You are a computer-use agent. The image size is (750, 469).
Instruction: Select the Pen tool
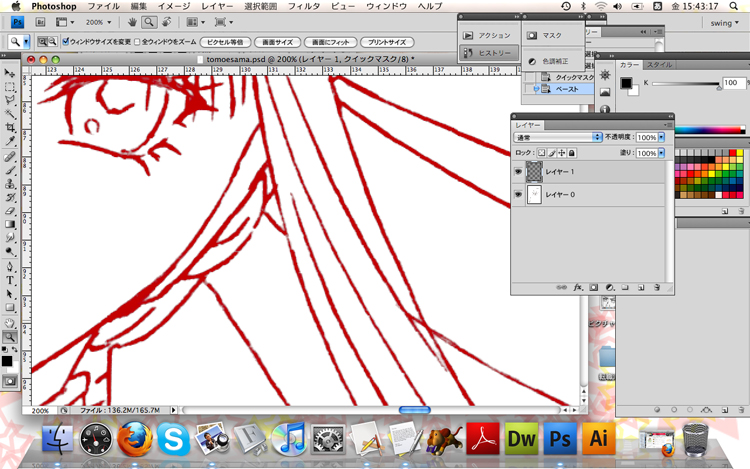pos(10,267)
